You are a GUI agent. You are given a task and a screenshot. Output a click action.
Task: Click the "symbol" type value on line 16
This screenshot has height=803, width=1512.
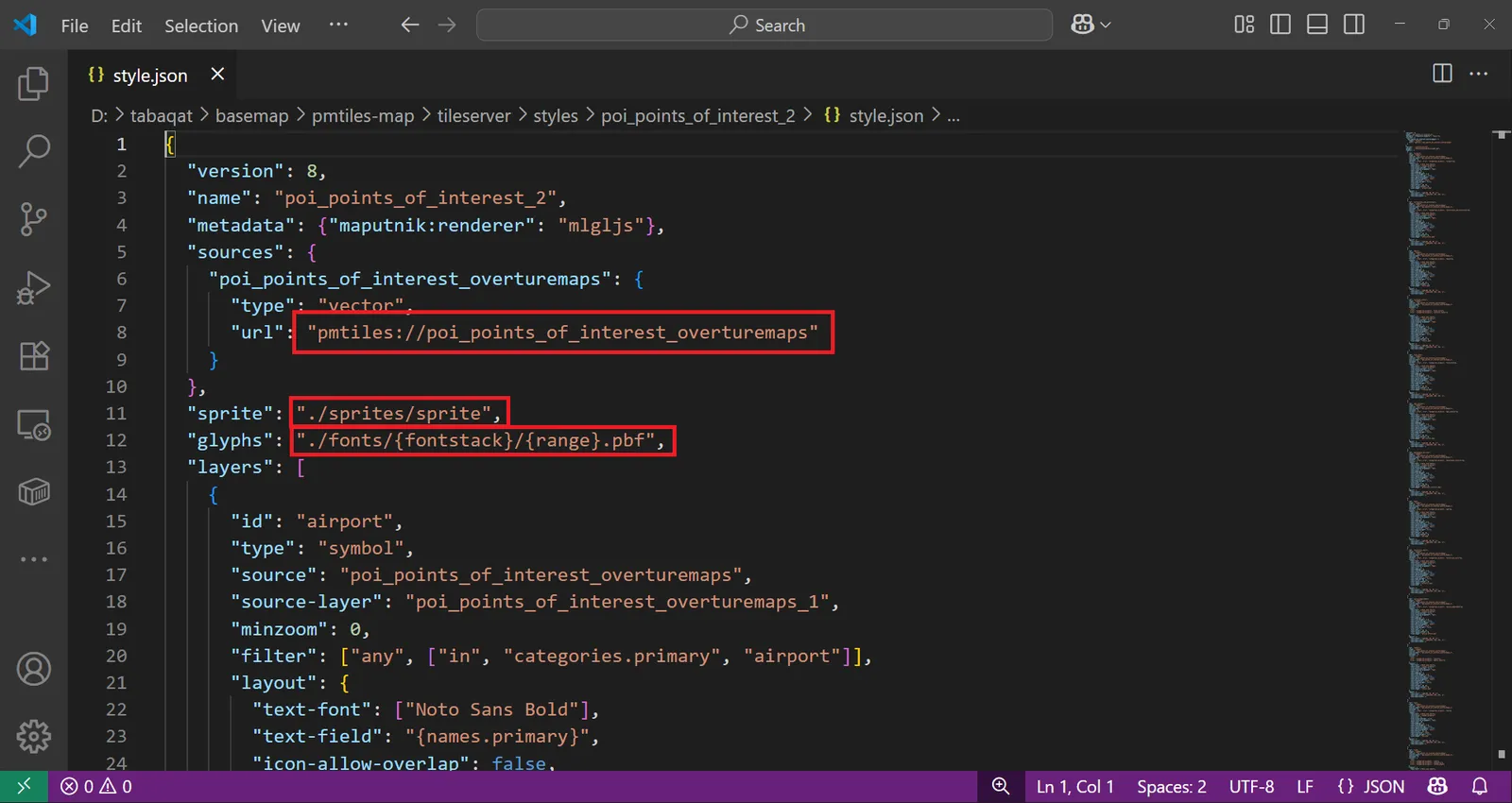[x=360, y=548]
